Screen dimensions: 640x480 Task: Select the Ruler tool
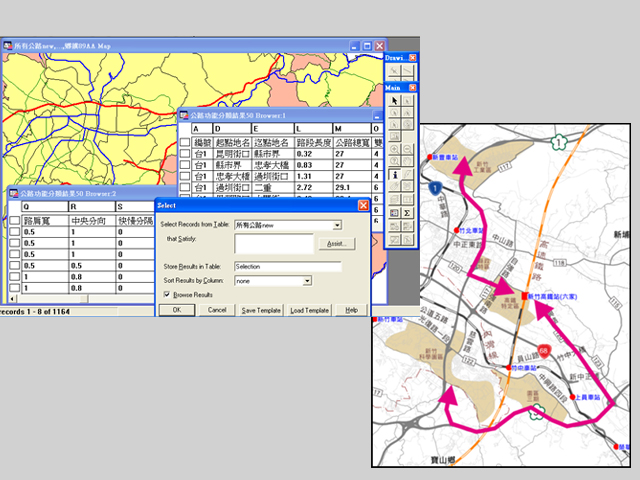pos(408,199)
